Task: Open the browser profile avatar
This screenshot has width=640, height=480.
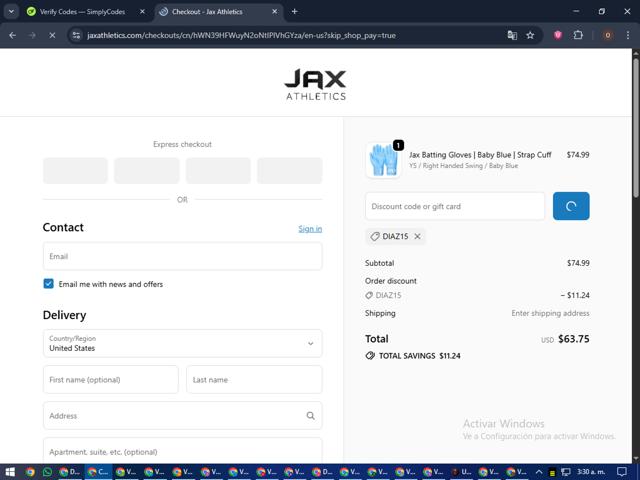Action: tap(607, 36)
